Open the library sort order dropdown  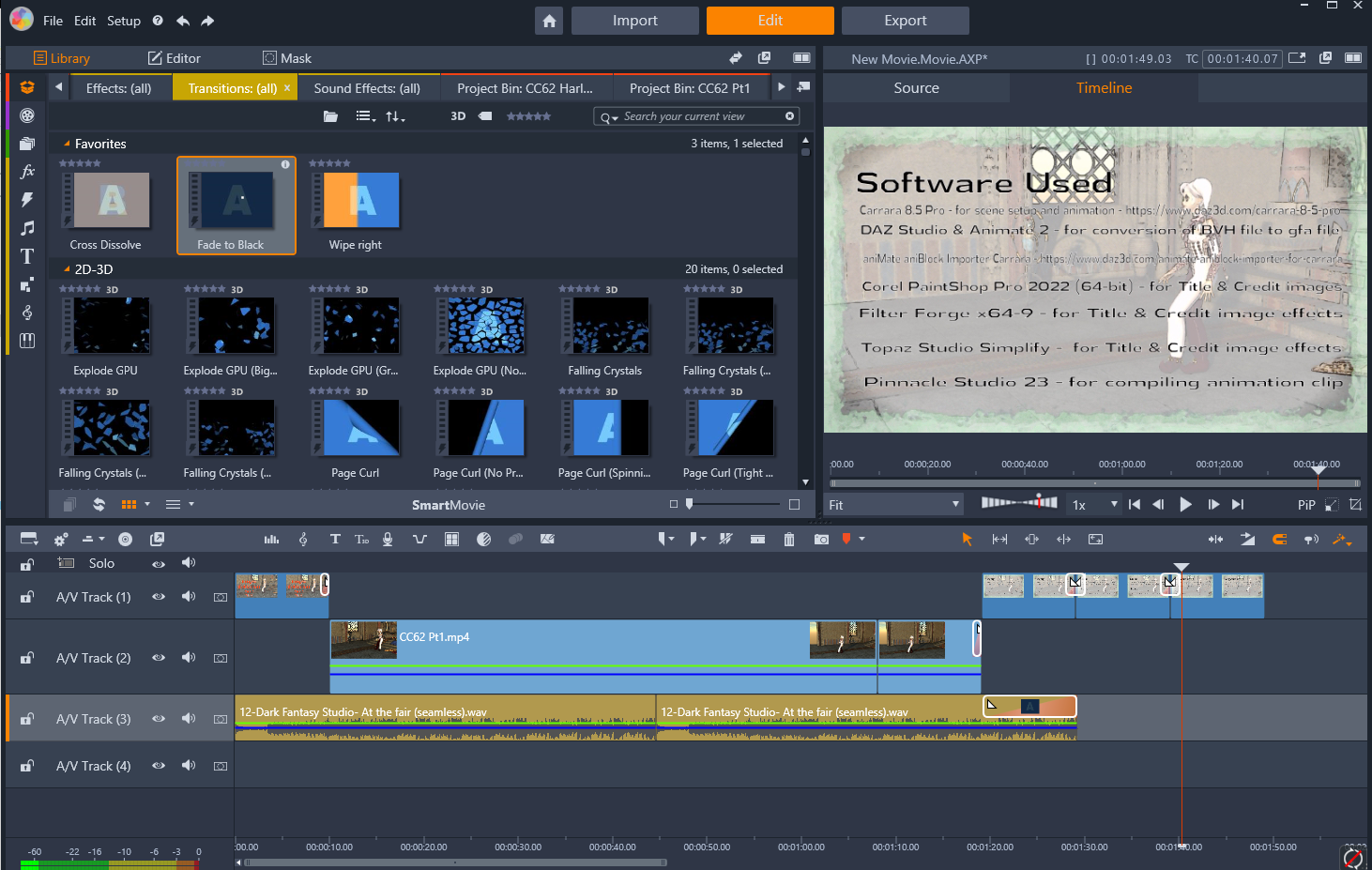(395, 116)
